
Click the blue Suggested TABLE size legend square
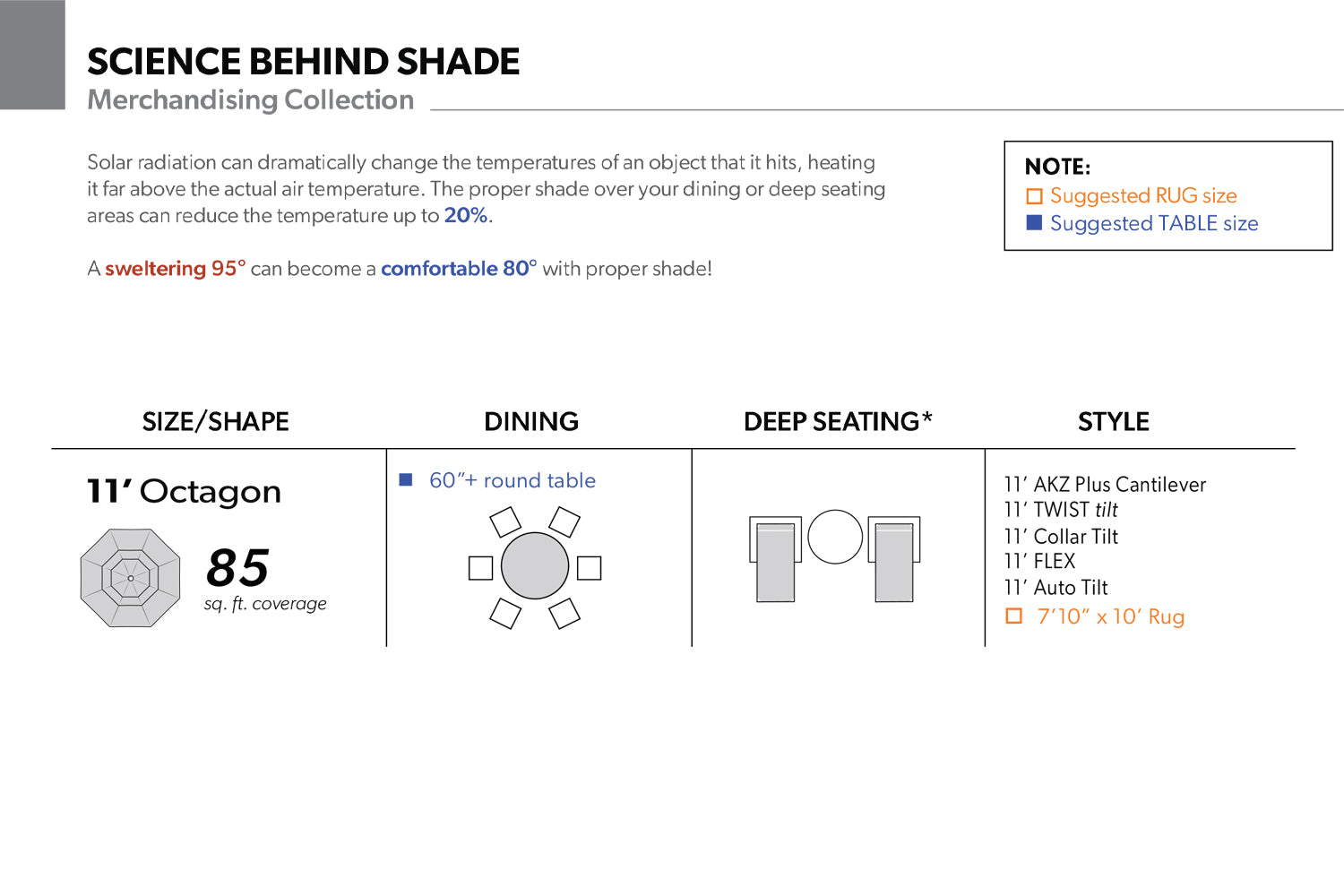[1035, 223]
